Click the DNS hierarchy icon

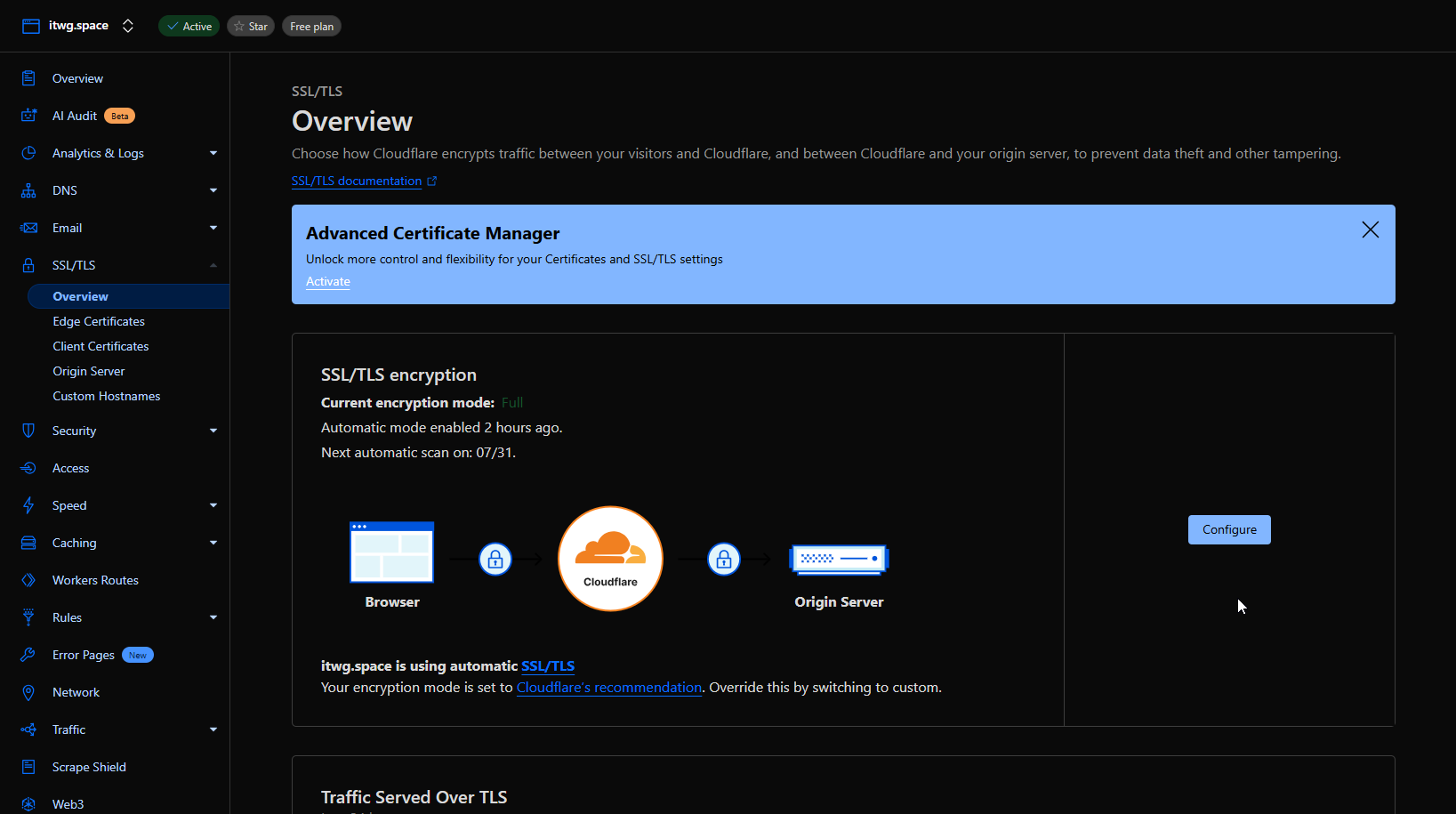tap(28, 190)
